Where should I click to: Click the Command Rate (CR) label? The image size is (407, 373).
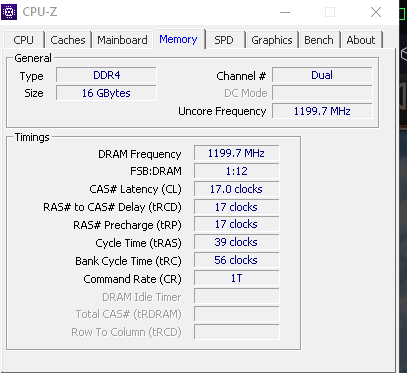[132, 279]
